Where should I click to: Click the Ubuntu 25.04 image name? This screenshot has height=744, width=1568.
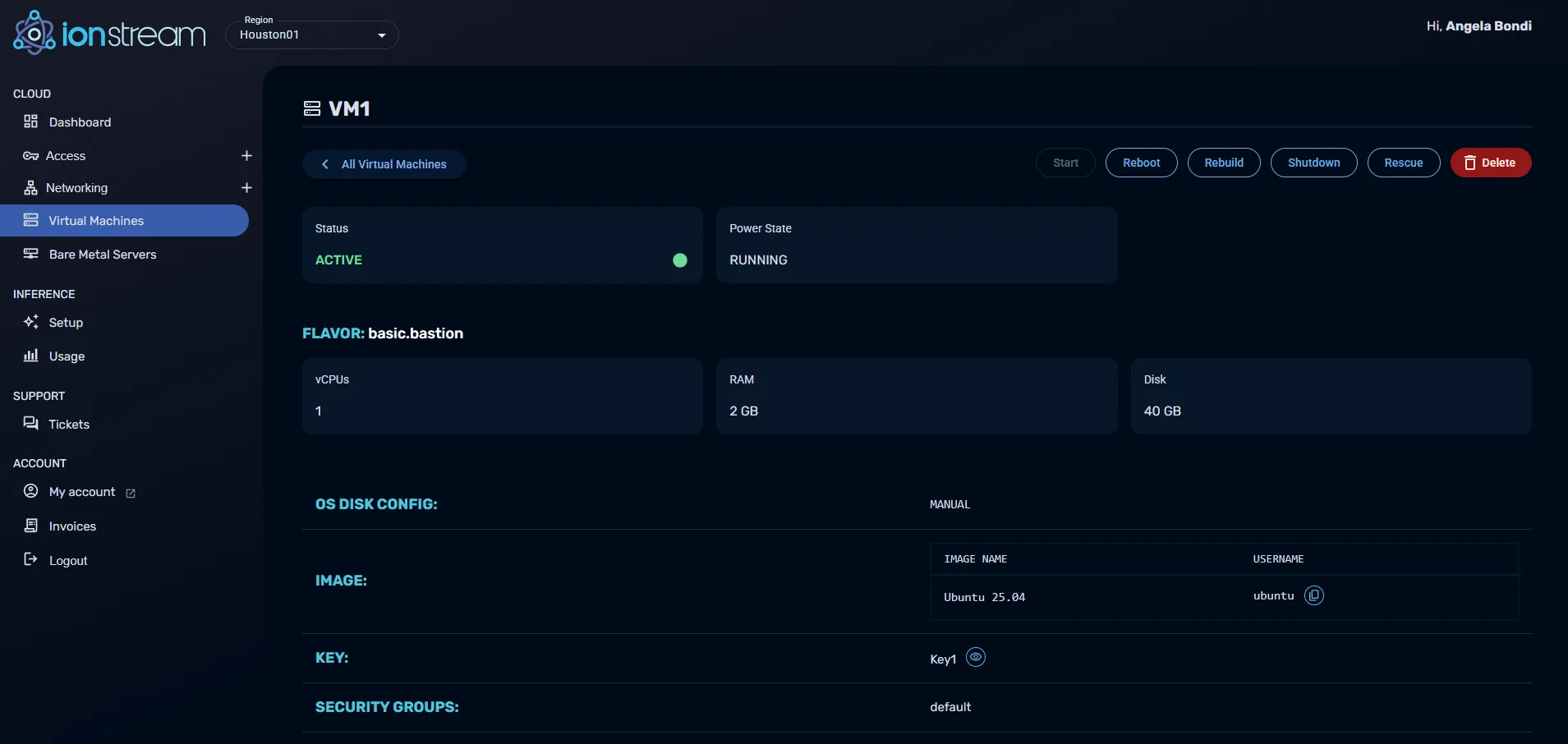(x=984, y=597)
